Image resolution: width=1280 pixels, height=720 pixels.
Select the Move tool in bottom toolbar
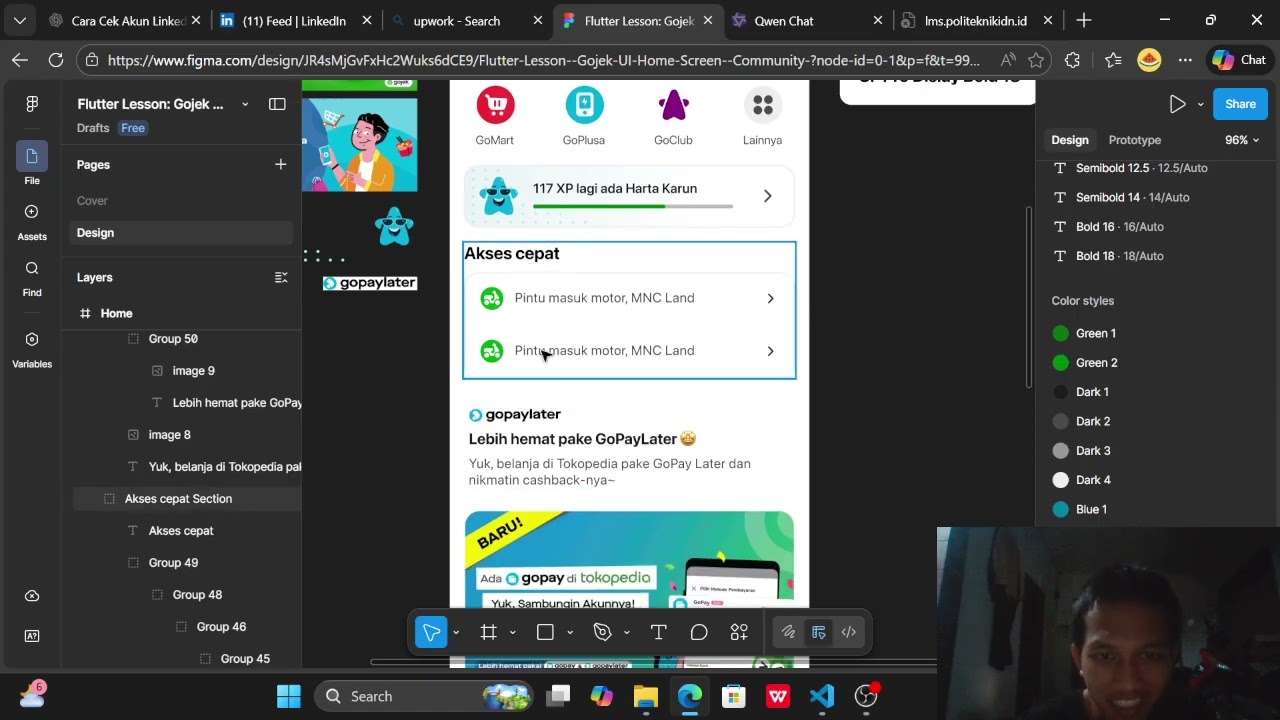pyautogui.click(x=432, y=632)
